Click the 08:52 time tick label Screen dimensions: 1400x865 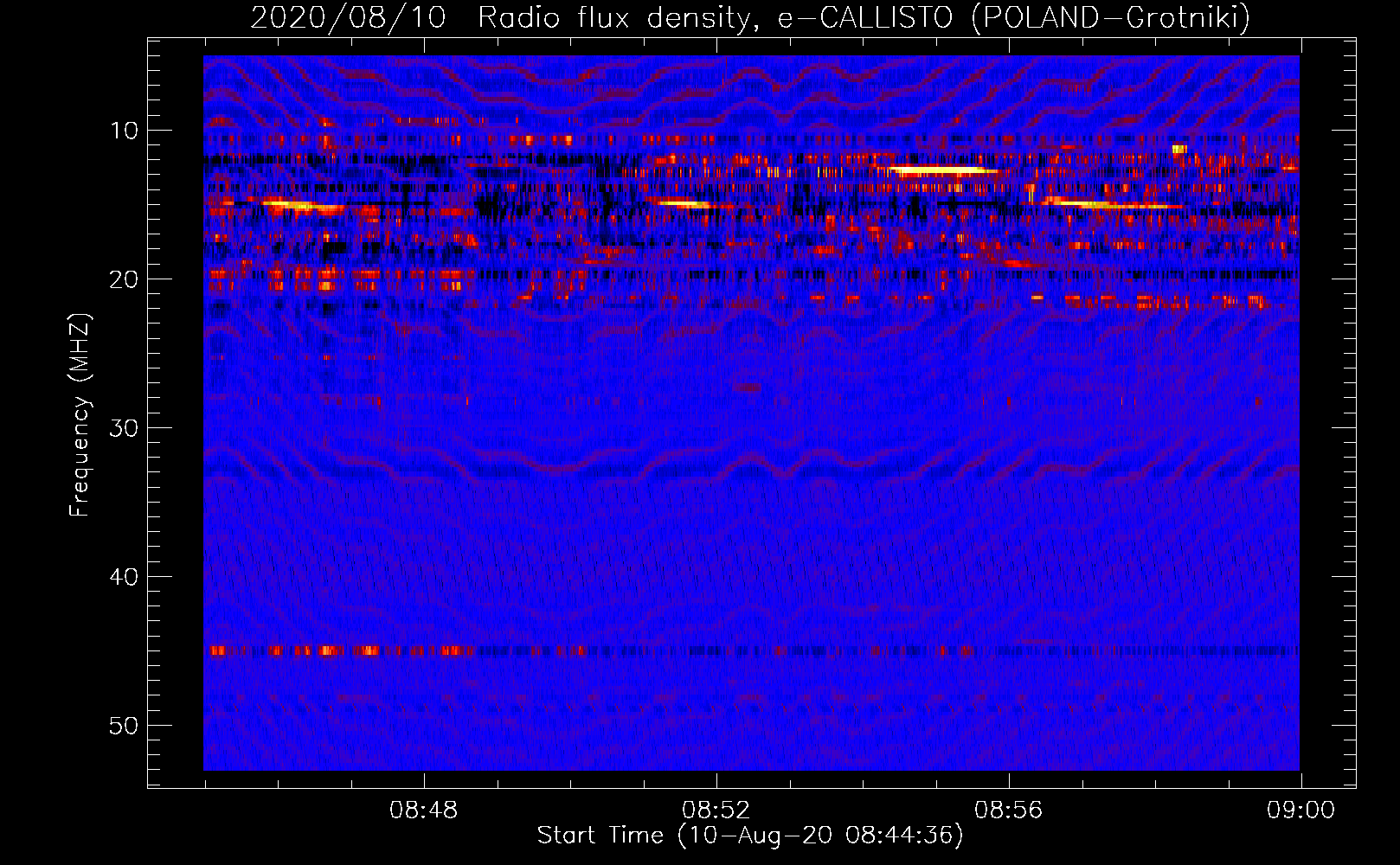click(x=716, y=811)
